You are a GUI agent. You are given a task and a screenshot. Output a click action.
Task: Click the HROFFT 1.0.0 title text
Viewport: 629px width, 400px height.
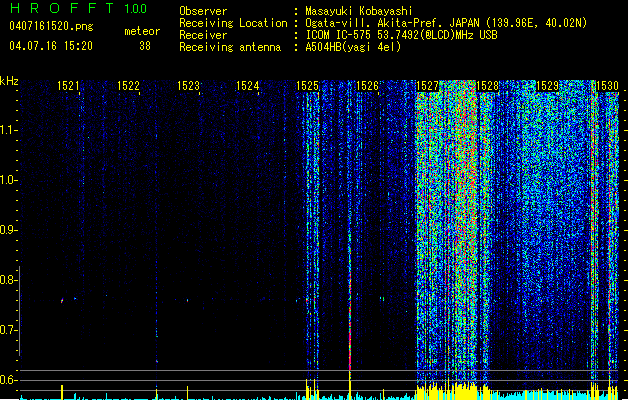tap(78, 8)
